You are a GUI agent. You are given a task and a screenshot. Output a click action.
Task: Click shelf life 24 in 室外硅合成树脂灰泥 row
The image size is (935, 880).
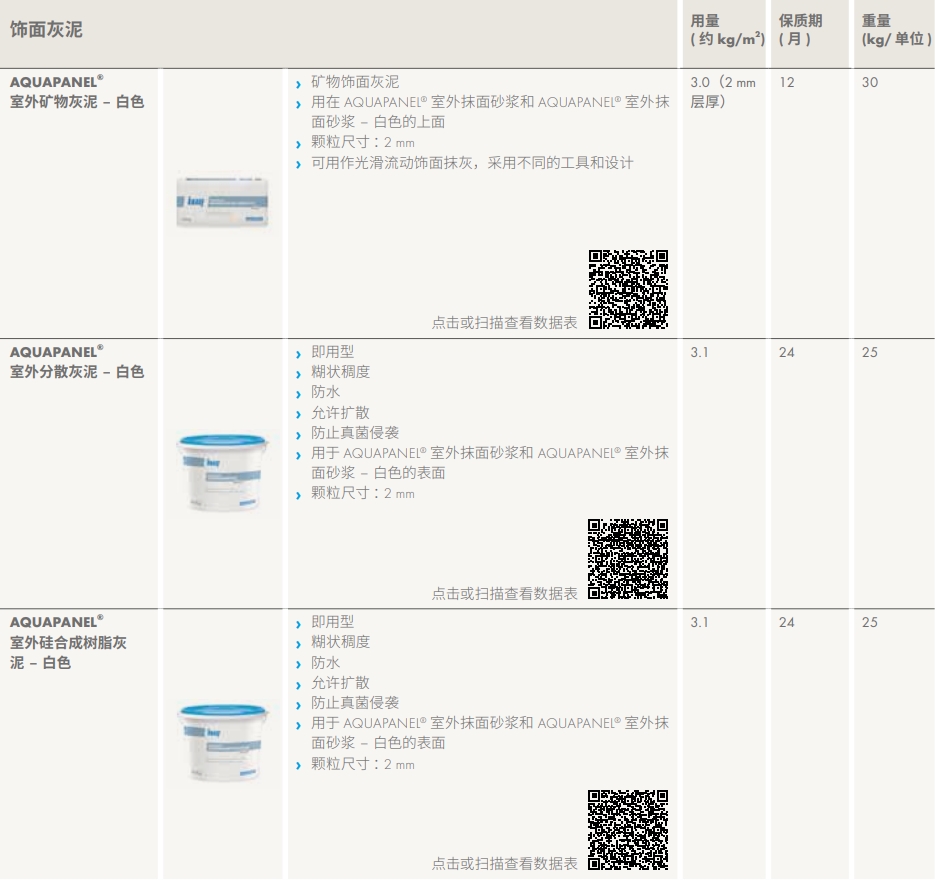pyautogui.click(x=787, y=622)
